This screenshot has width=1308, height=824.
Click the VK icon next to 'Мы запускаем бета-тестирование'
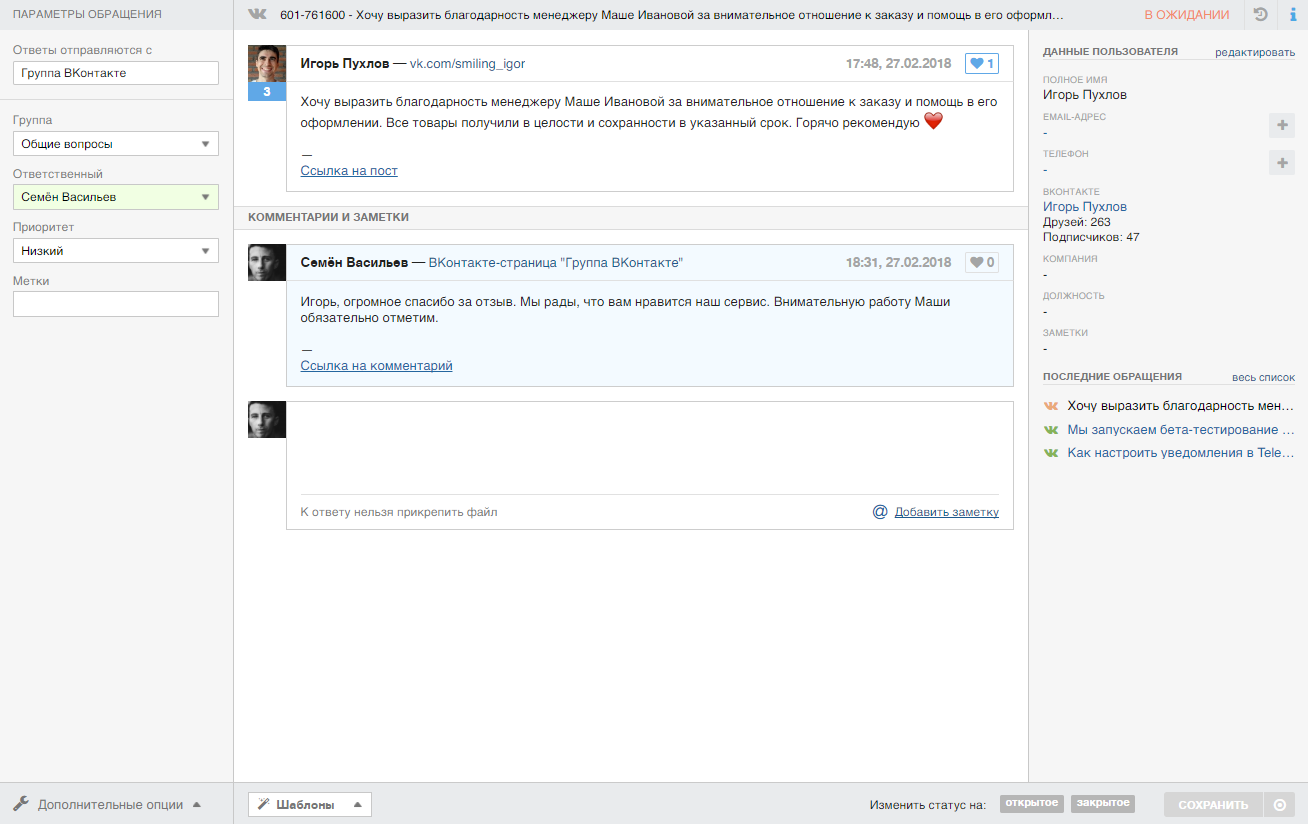pos(1051,429)
